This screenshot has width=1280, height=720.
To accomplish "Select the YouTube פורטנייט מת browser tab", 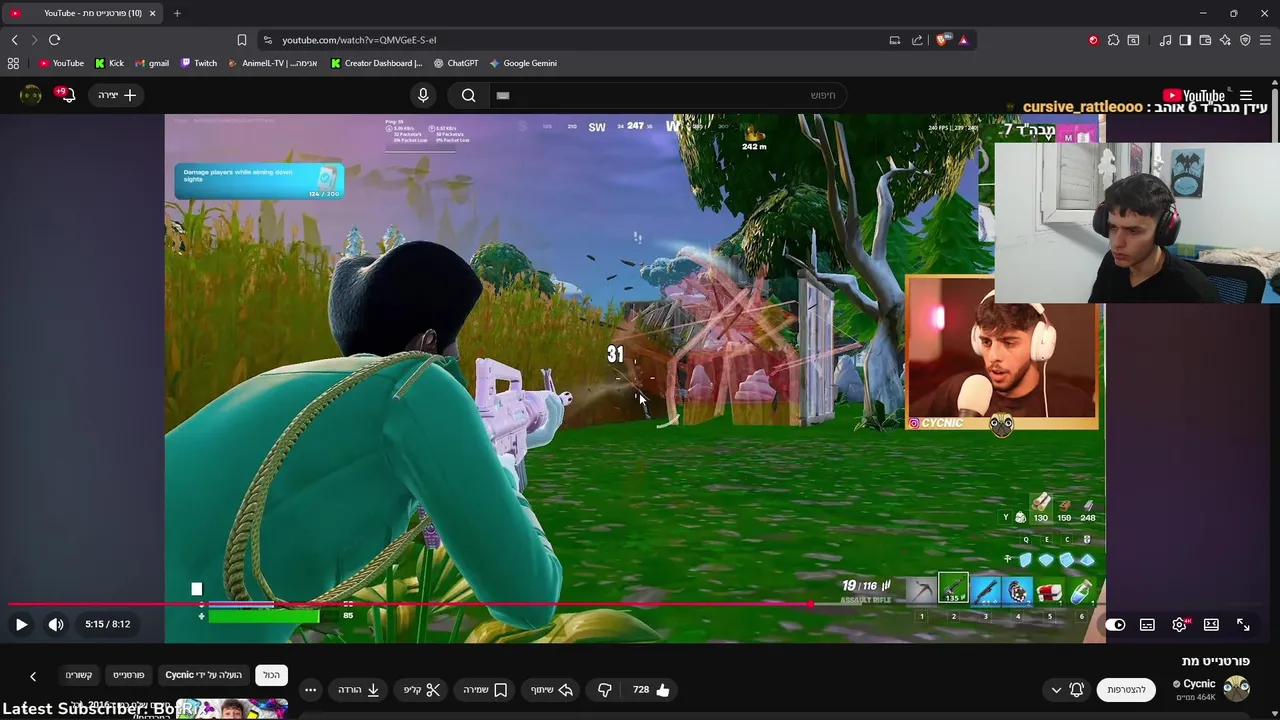I will pos(84,13).
